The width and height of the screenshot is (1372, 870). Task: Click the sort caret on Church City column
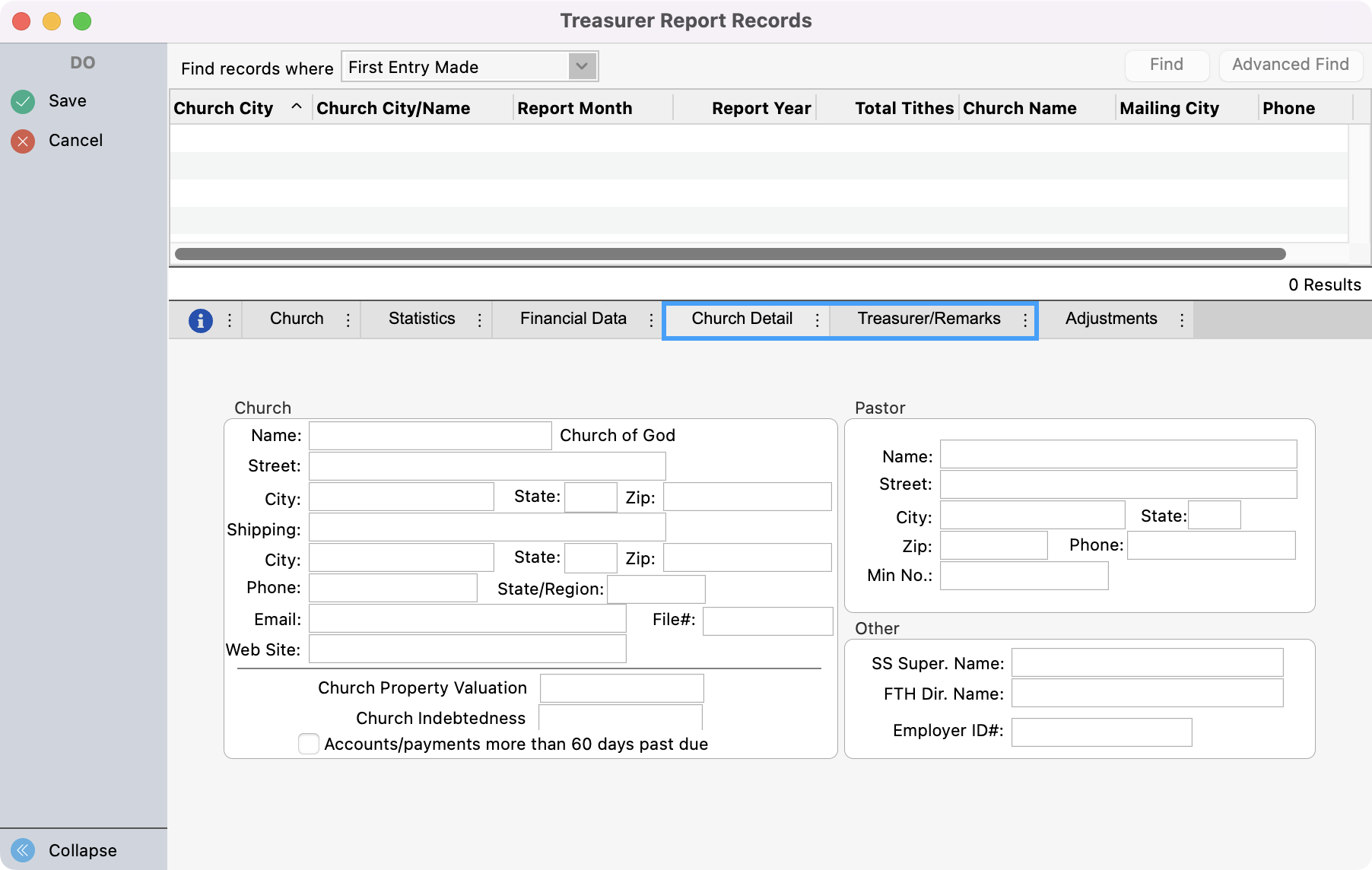(297, 107)
